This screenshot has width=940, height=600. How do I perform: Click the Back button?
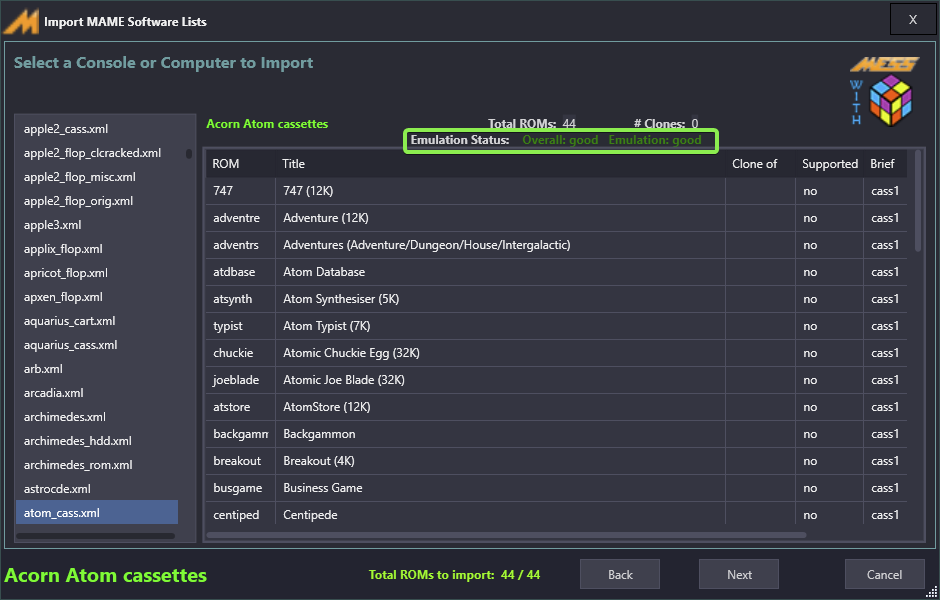[x=620, y=574]
